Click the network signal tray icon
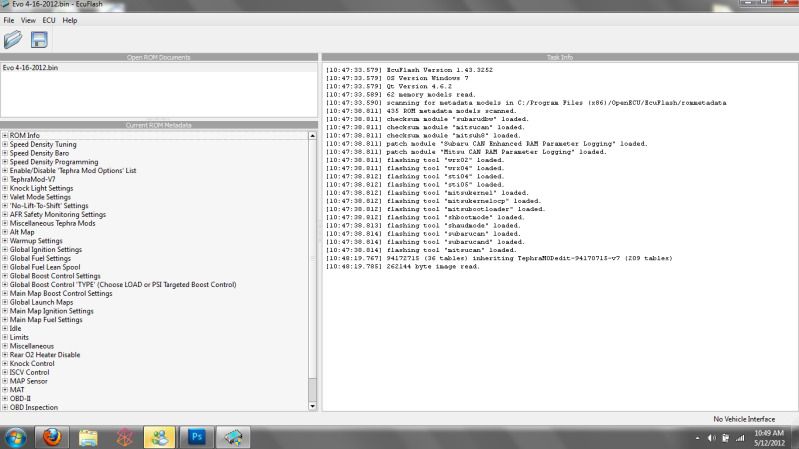The image size is (799, 449). point(740,438)
